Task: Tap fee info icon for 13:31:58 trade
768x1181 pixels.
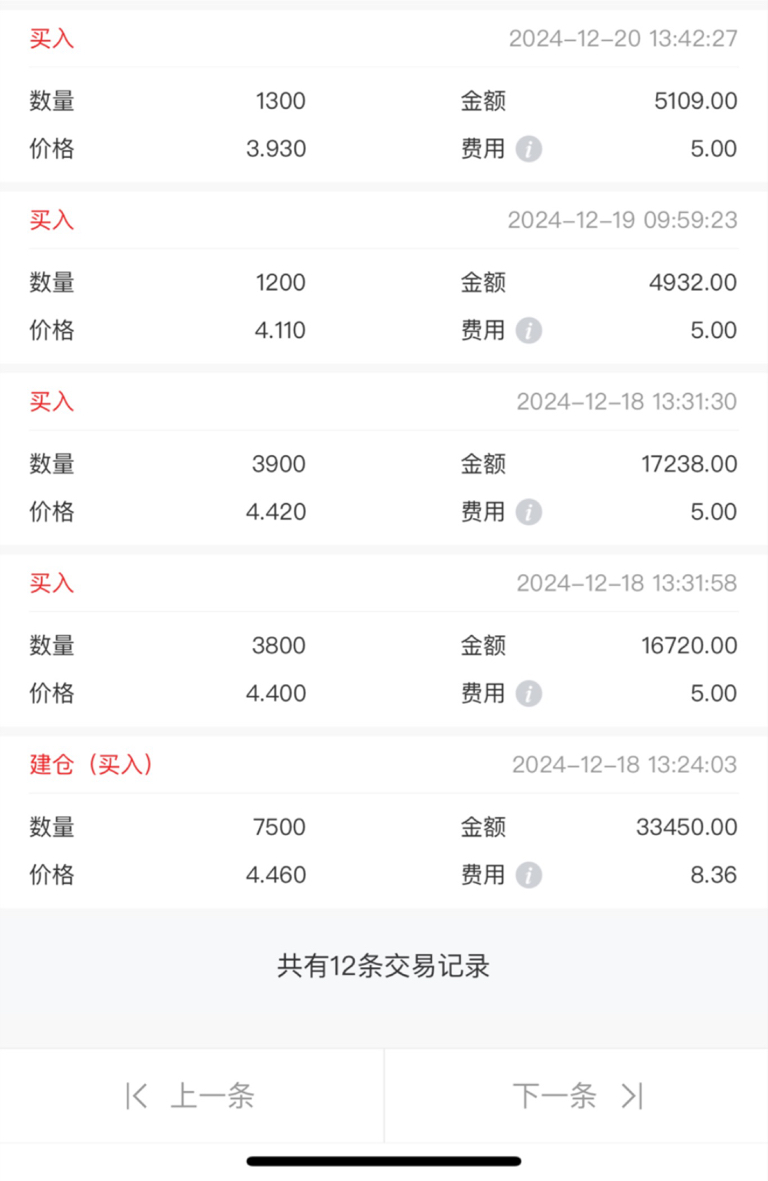Action: pyautogui.click(x=529, y=694)
